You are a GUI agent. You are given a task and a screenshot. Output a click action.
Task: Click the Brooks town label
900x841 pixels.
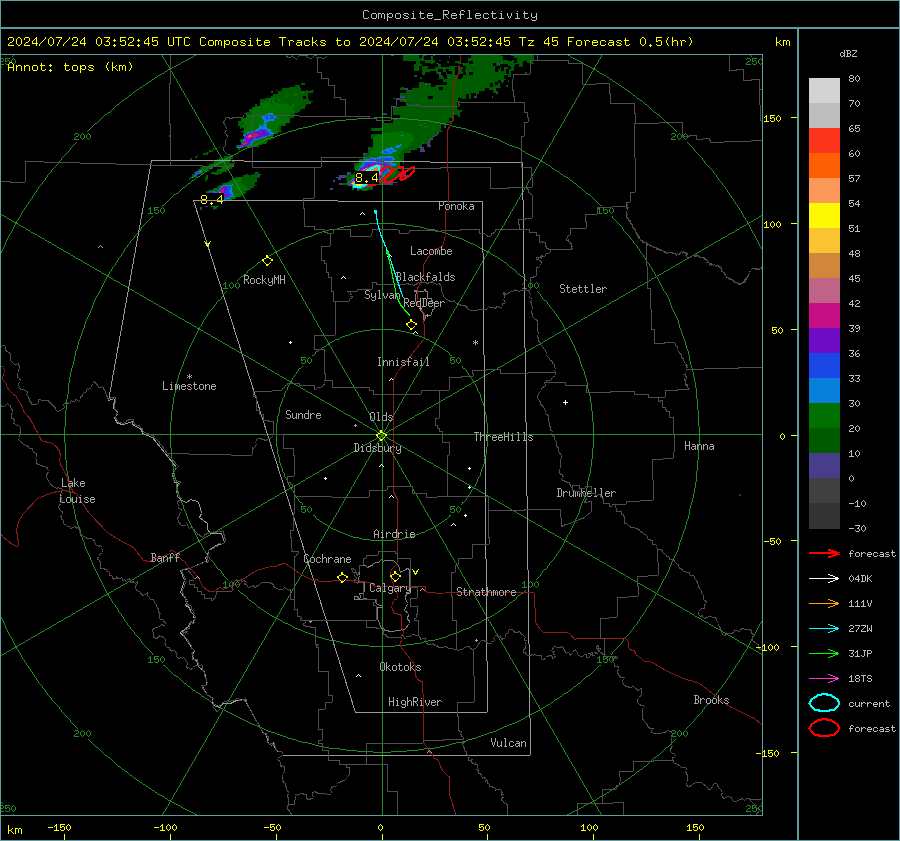[711, 700]
